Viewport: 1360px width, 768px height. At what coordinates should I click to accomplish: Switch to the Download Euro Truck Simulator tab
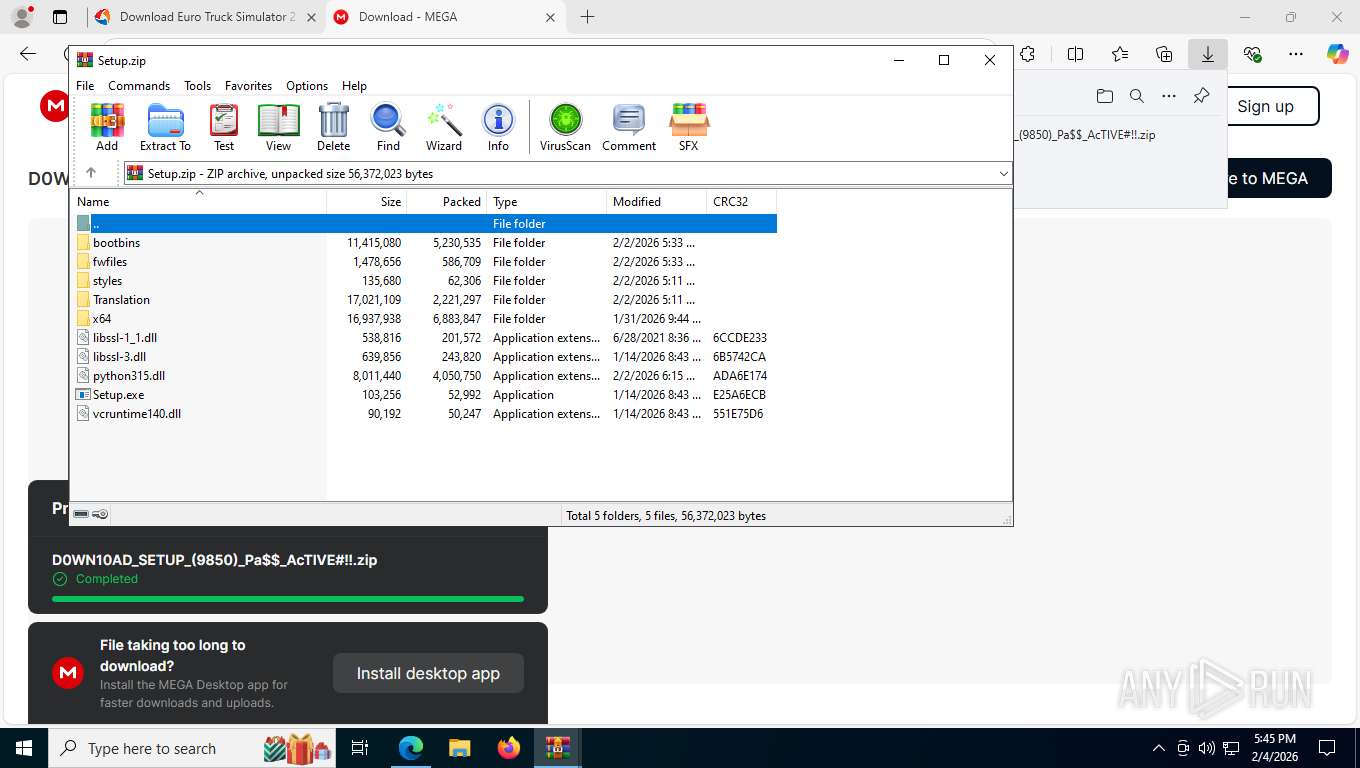[206, 17]
